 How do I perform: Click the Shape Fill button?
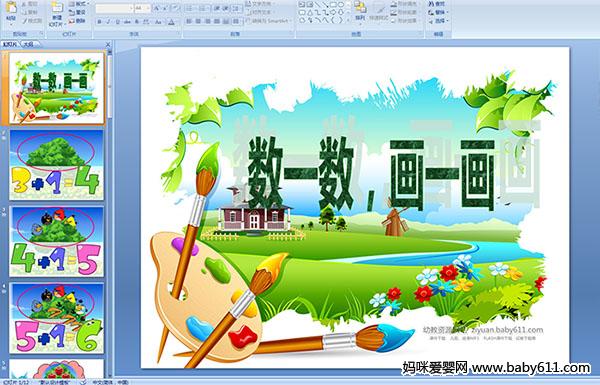405,4
